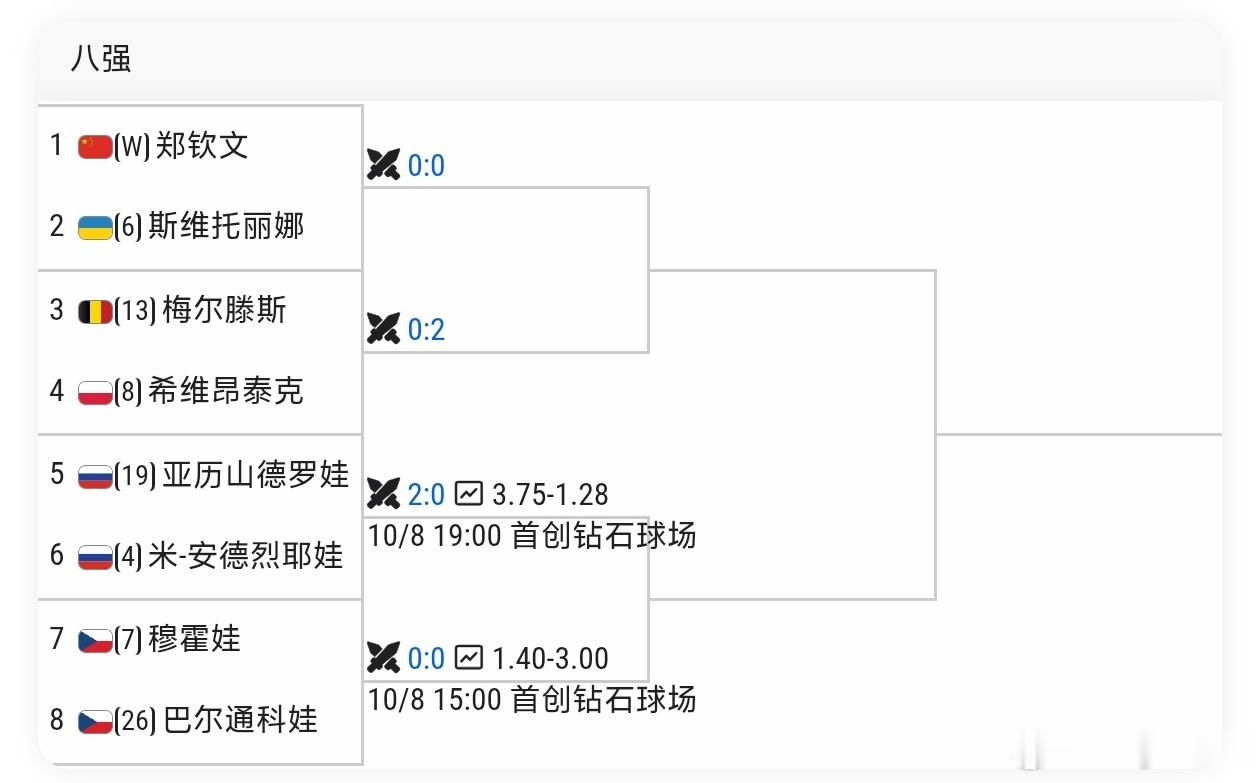Click Belgium flag next to 梅尔滕斯
The image size is (1260, 783).
tap(95, 311)
